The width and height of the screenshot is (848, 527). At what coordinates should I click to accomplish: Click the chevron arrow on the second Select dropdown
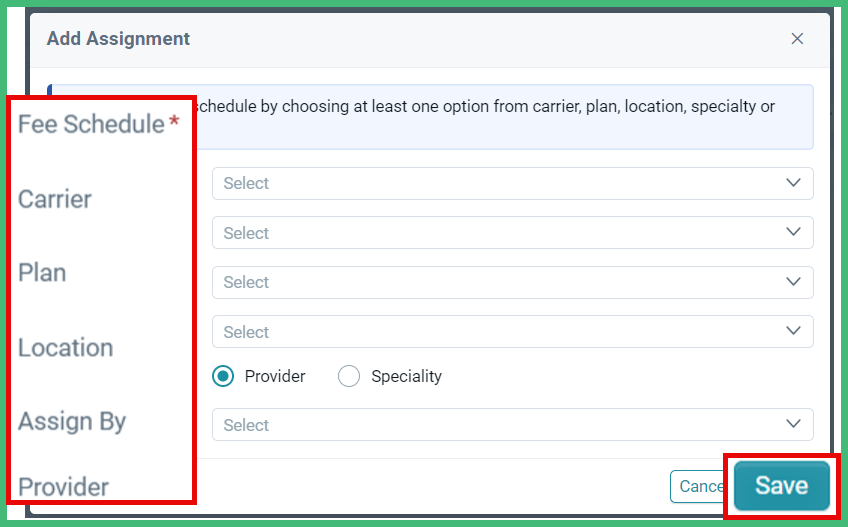(x=793, y=232)
